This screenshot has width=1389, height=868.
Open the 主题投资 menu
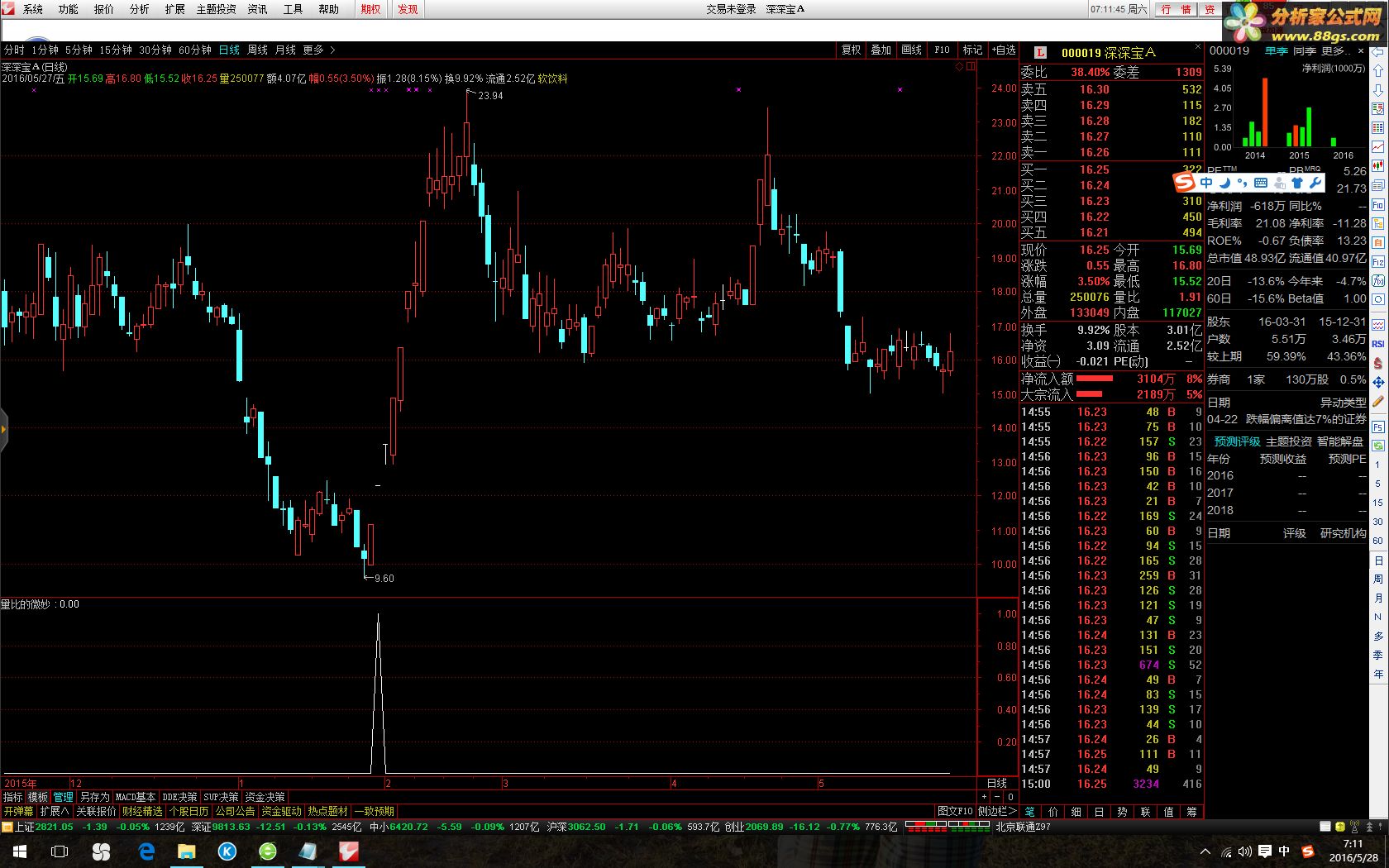[x=216, y=9]
